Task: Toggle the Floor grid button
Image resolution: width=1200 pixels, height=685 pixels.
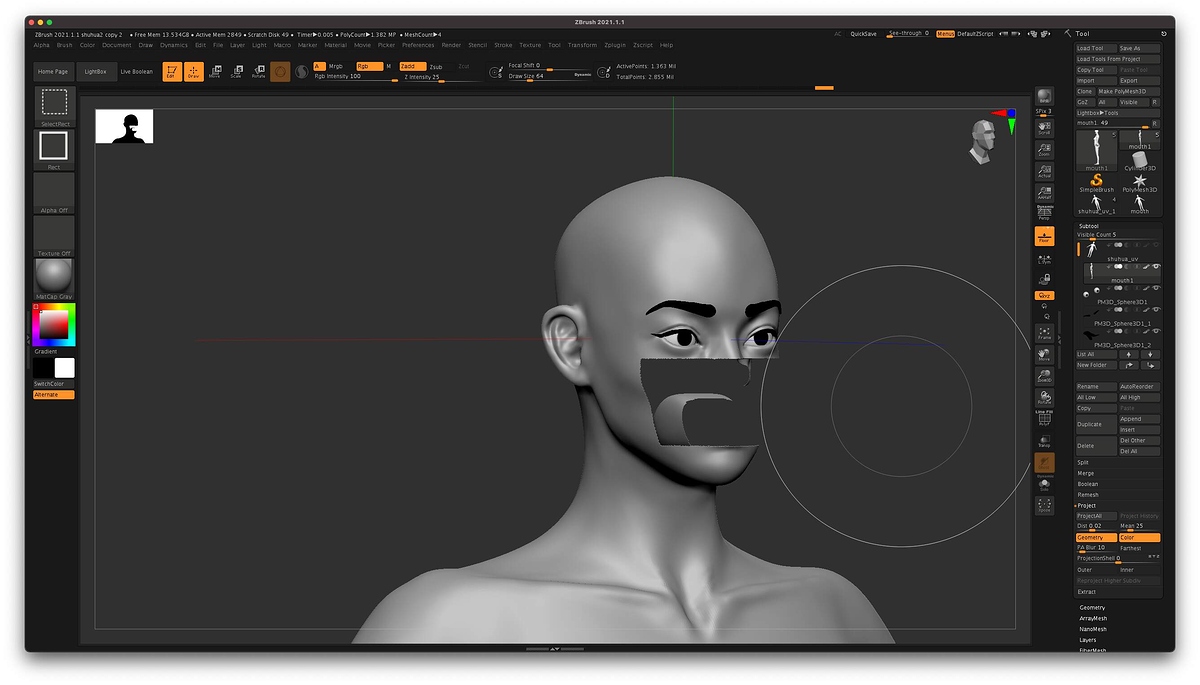Action: [1044, 236]
